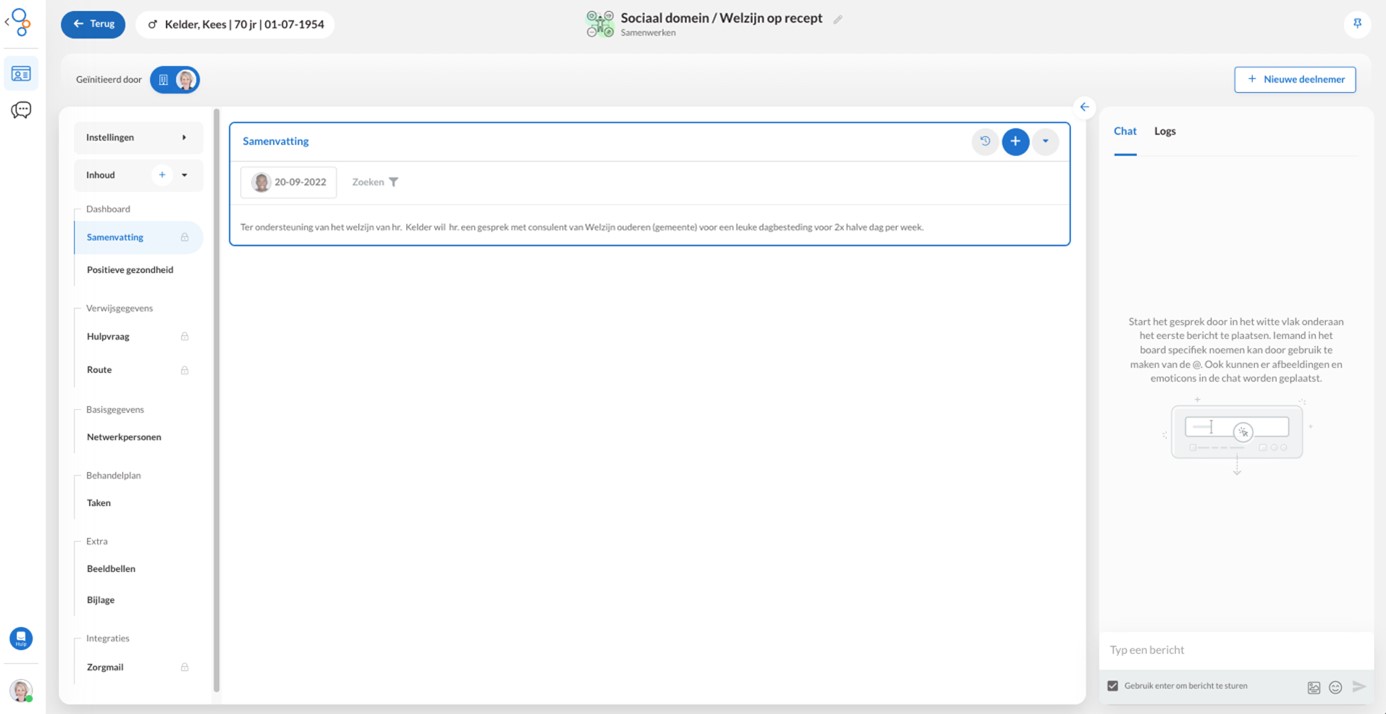Toggle 'Gebruik enter om bericht te sturen' checkbox
The height and width of the screenshot is (714, 1386).
click(x=1113, y=686)
